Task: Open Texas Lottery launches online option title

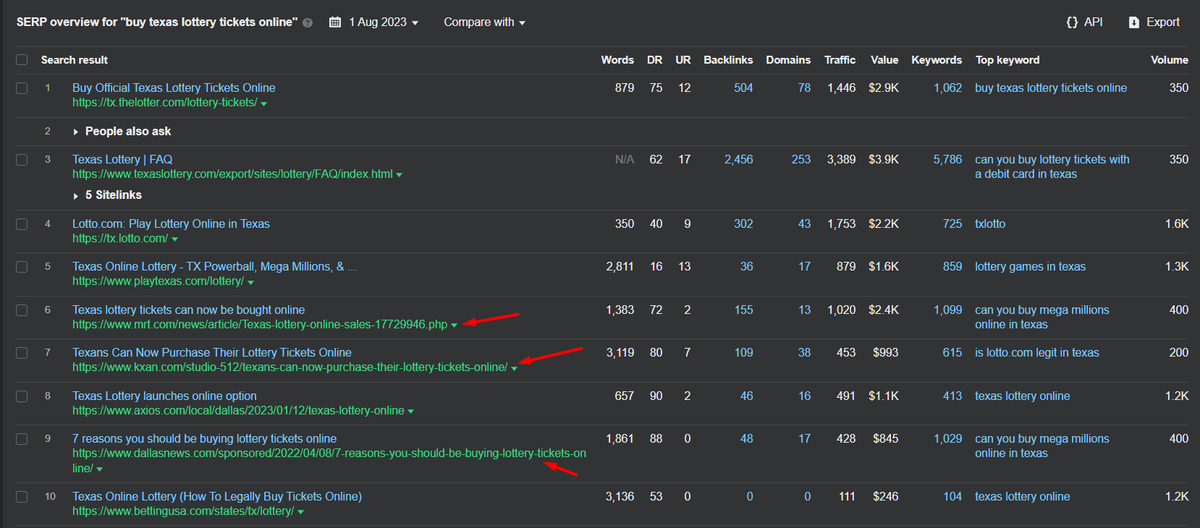Action: point(164,396)
